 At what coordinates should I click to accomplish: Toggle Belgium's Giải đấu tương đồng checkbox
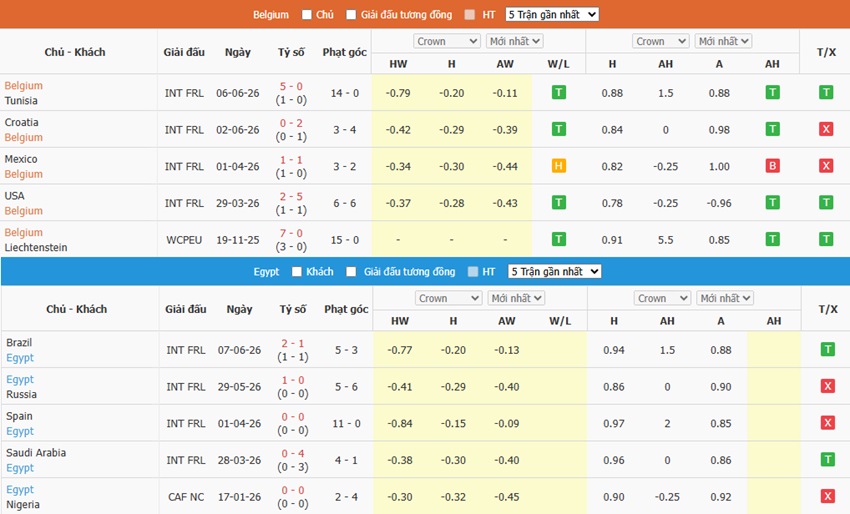tap(351, 15)
